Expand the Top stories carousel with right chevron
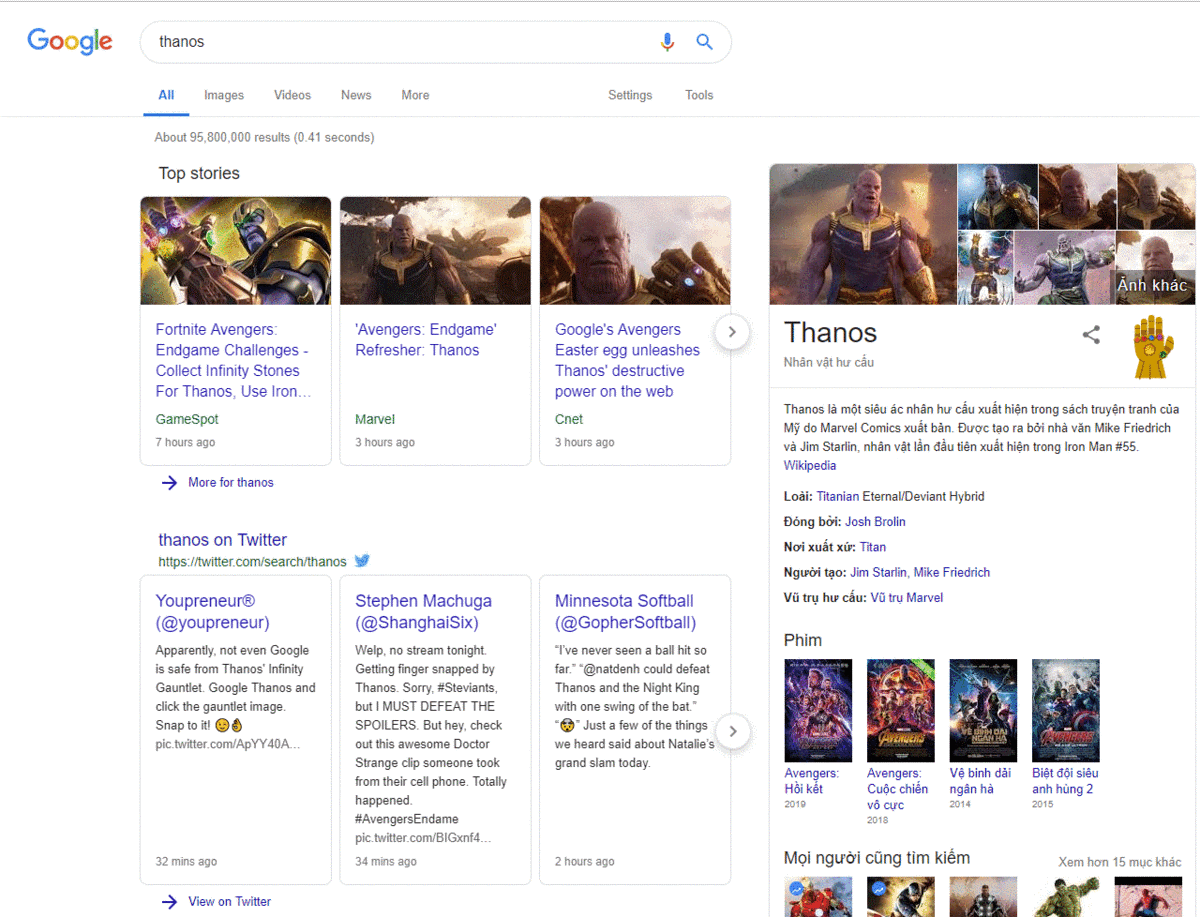 732,331
